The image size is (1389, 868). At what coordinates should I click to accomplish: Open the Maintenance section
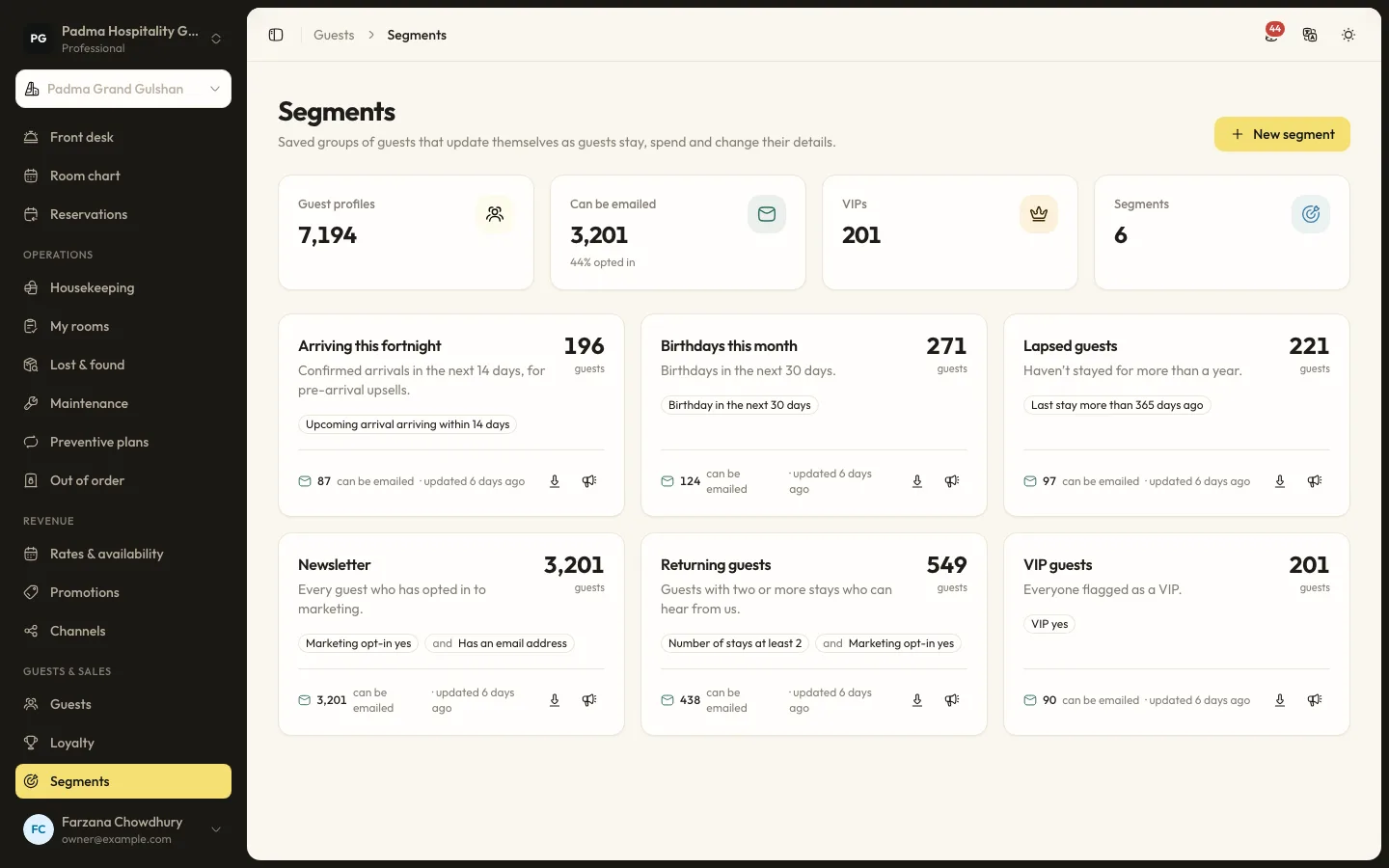(123, 403)
